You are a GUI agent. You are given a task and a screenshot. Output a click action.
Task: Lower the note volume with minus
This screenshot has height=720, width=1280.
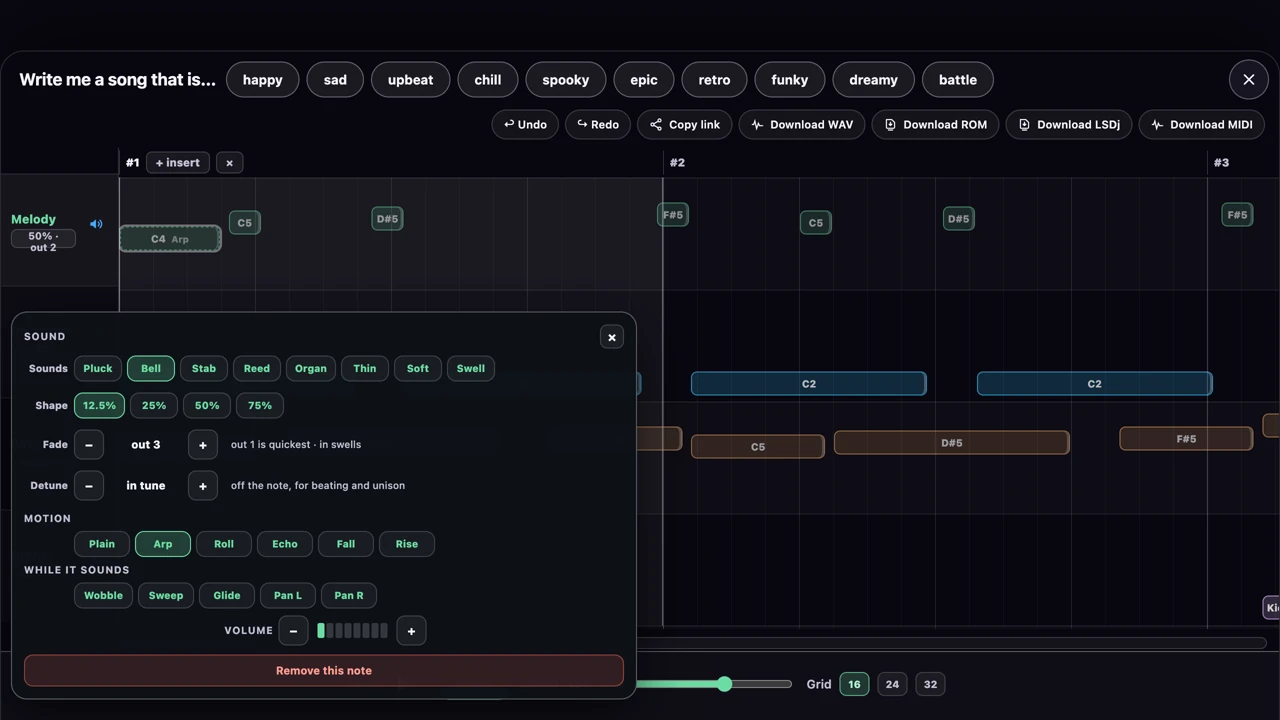tap(293, 631)
